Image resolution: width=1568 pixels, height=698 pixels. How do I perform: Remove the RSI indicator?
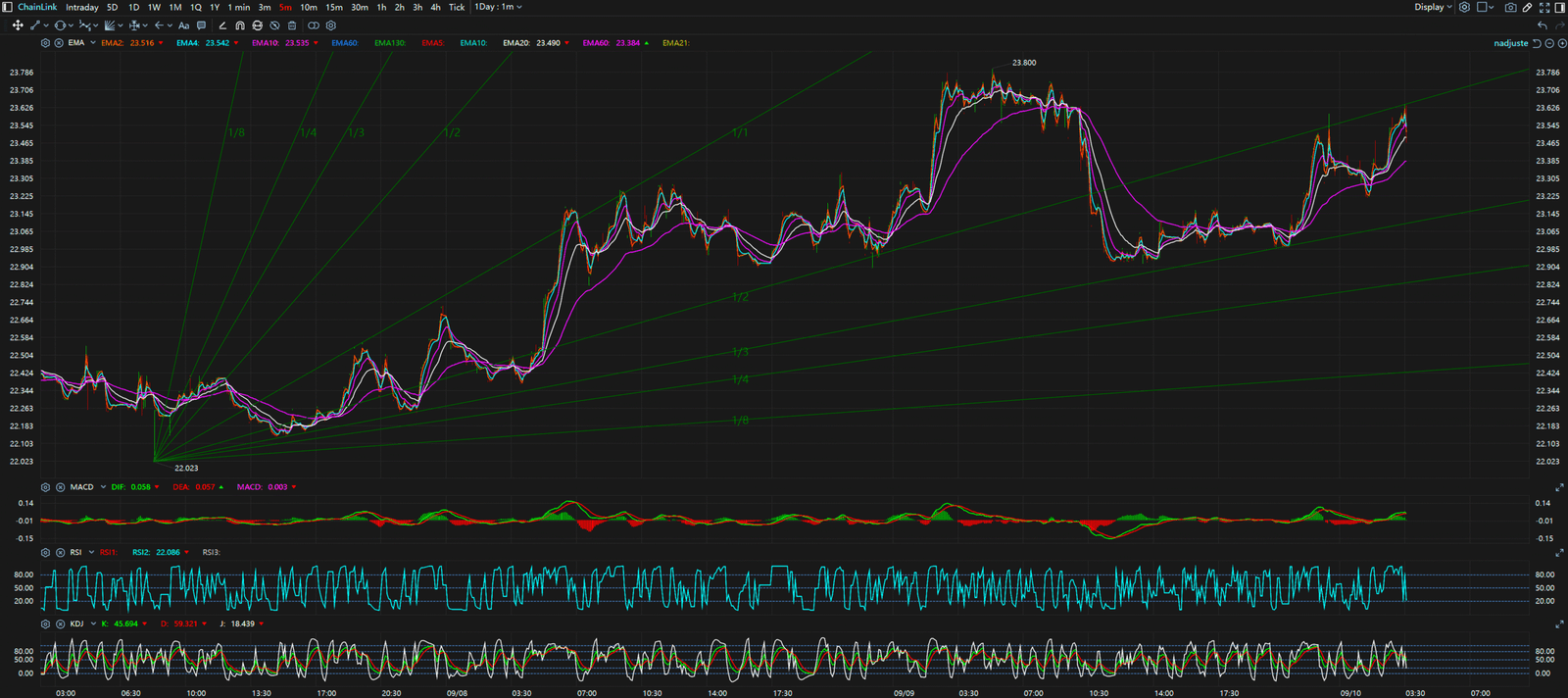coord(60,553)
